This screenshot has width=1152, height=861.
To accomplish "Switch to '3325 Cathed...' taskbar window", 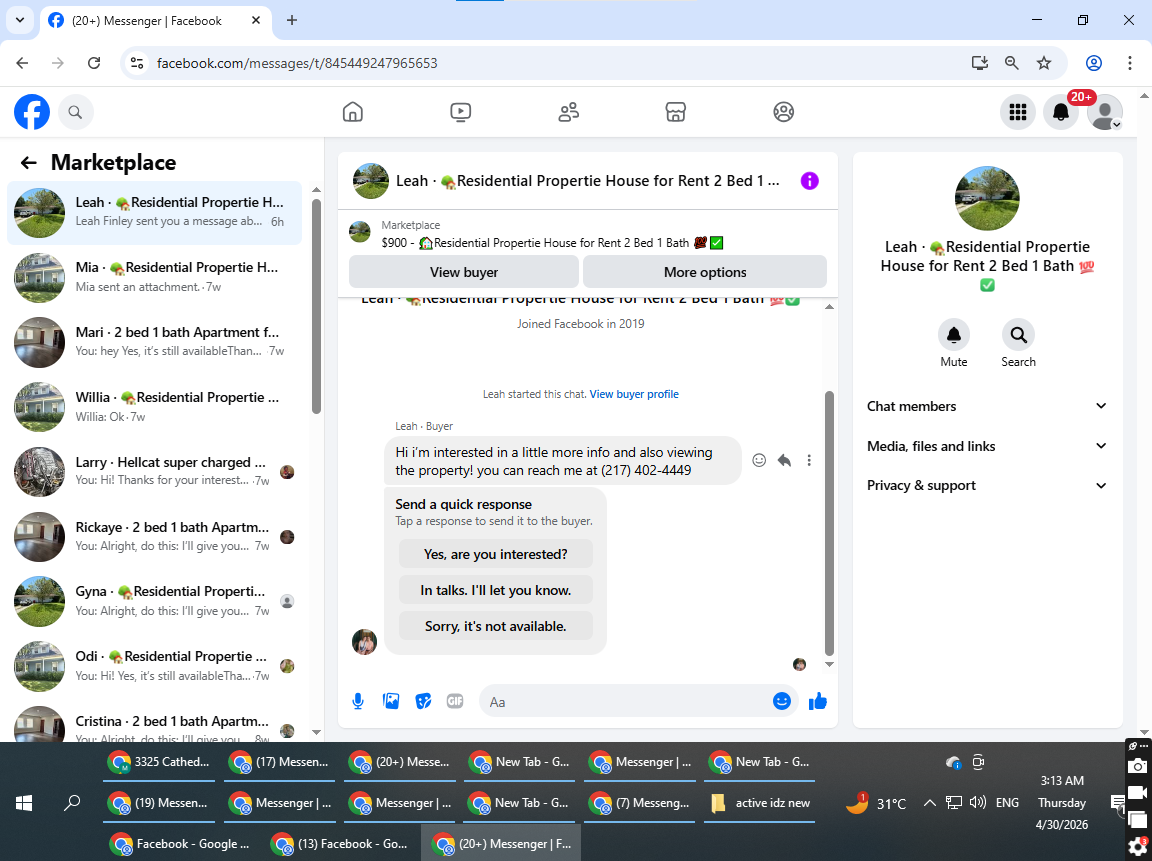I will click(x=160, y=763).
